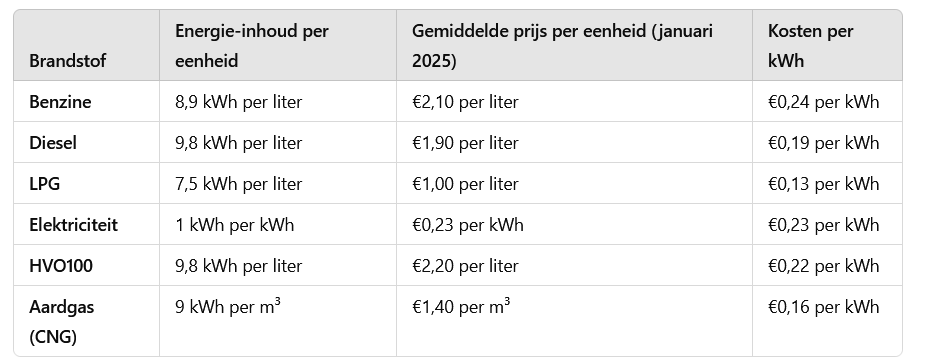Click the 9 kWh per m³ cell
The height and width of the screenshot is (360, 931).
(x=228, y=307)
